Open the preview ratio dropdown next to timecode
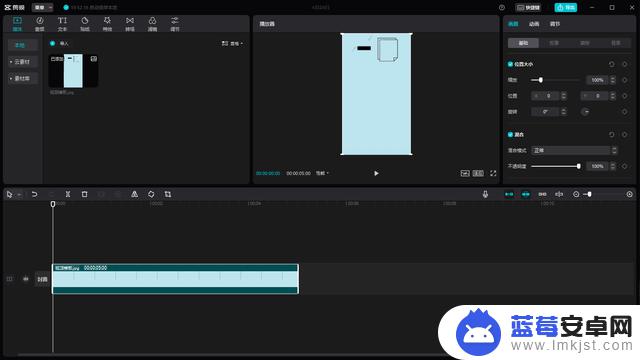 tap(322, 173)
